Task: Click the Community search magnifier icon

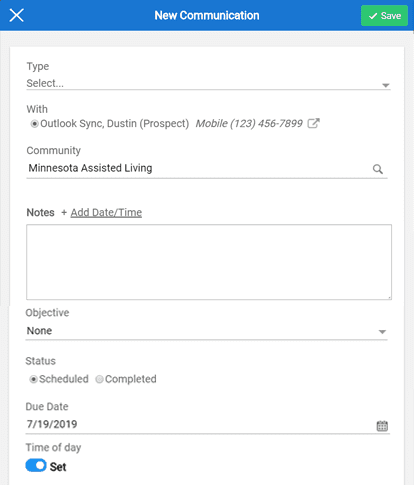Action: pos(377,169)
